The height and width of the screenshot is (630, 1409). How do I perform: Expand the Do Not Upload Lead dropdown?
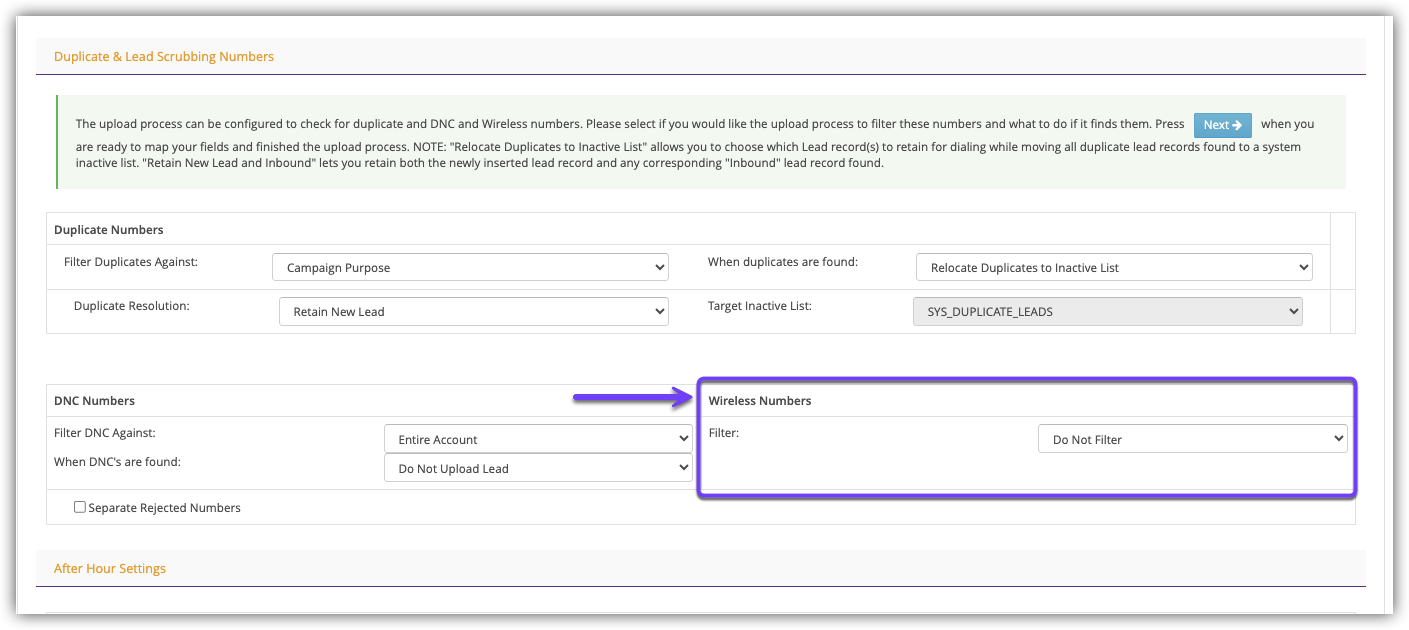tap(538, 468)
